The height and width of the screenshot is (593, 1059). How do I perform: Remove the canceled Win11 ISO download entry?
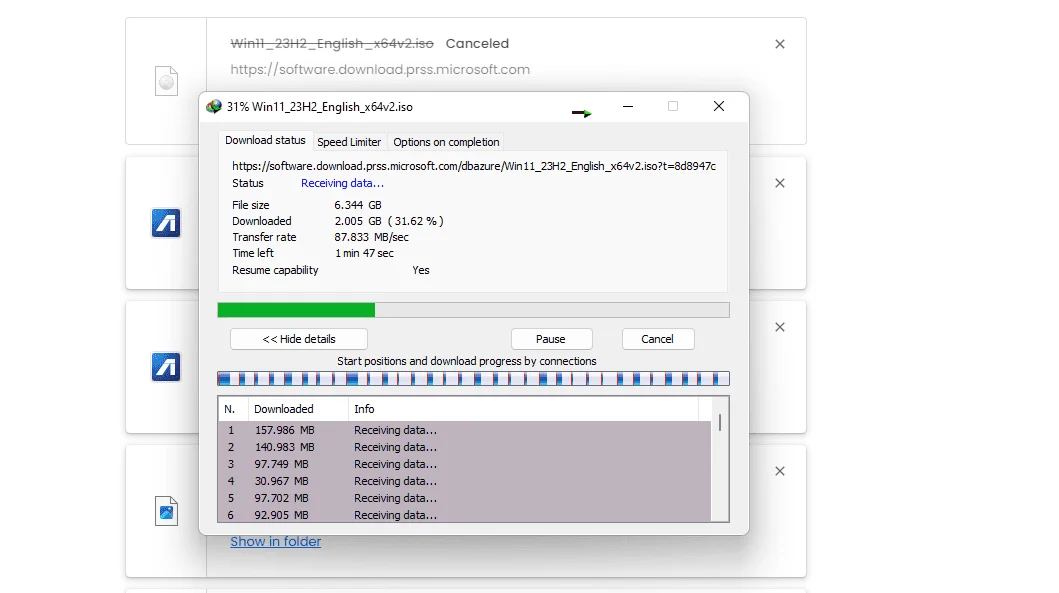[780, 44]
